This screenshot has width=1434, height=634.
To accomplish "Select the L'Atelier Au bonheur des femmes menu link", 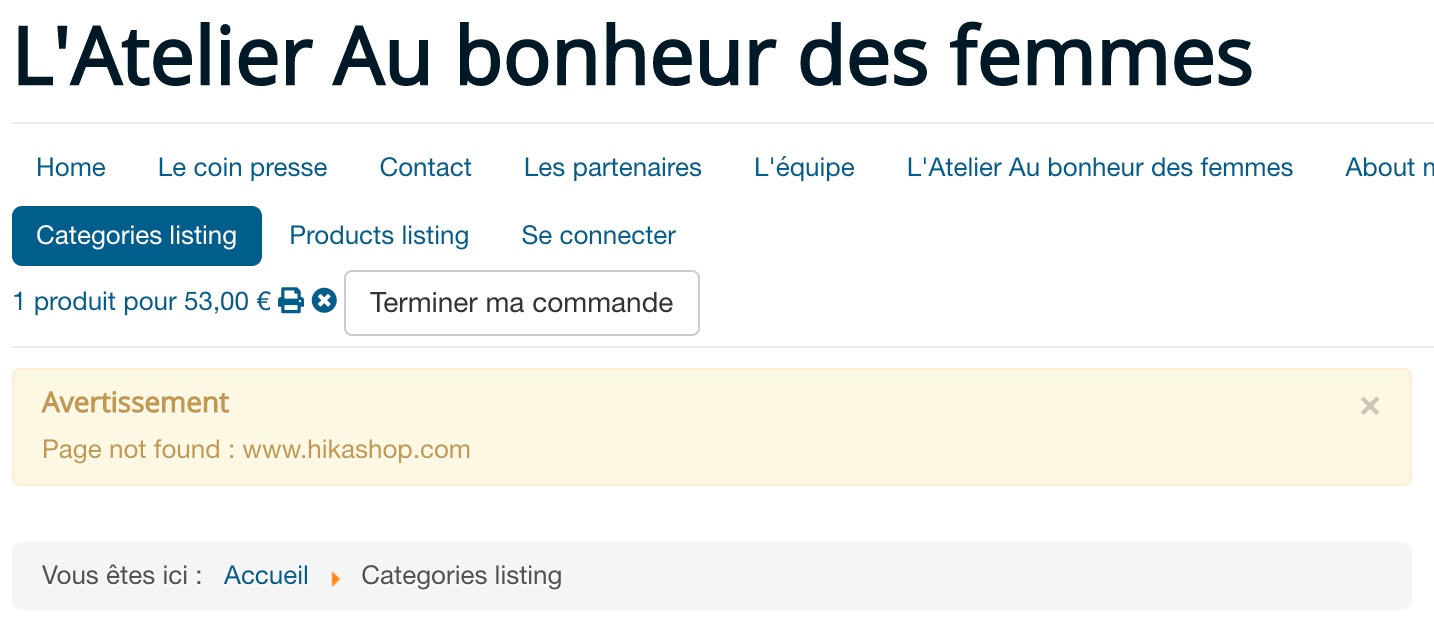I will pyautogui.click(x=1099, y=168).
